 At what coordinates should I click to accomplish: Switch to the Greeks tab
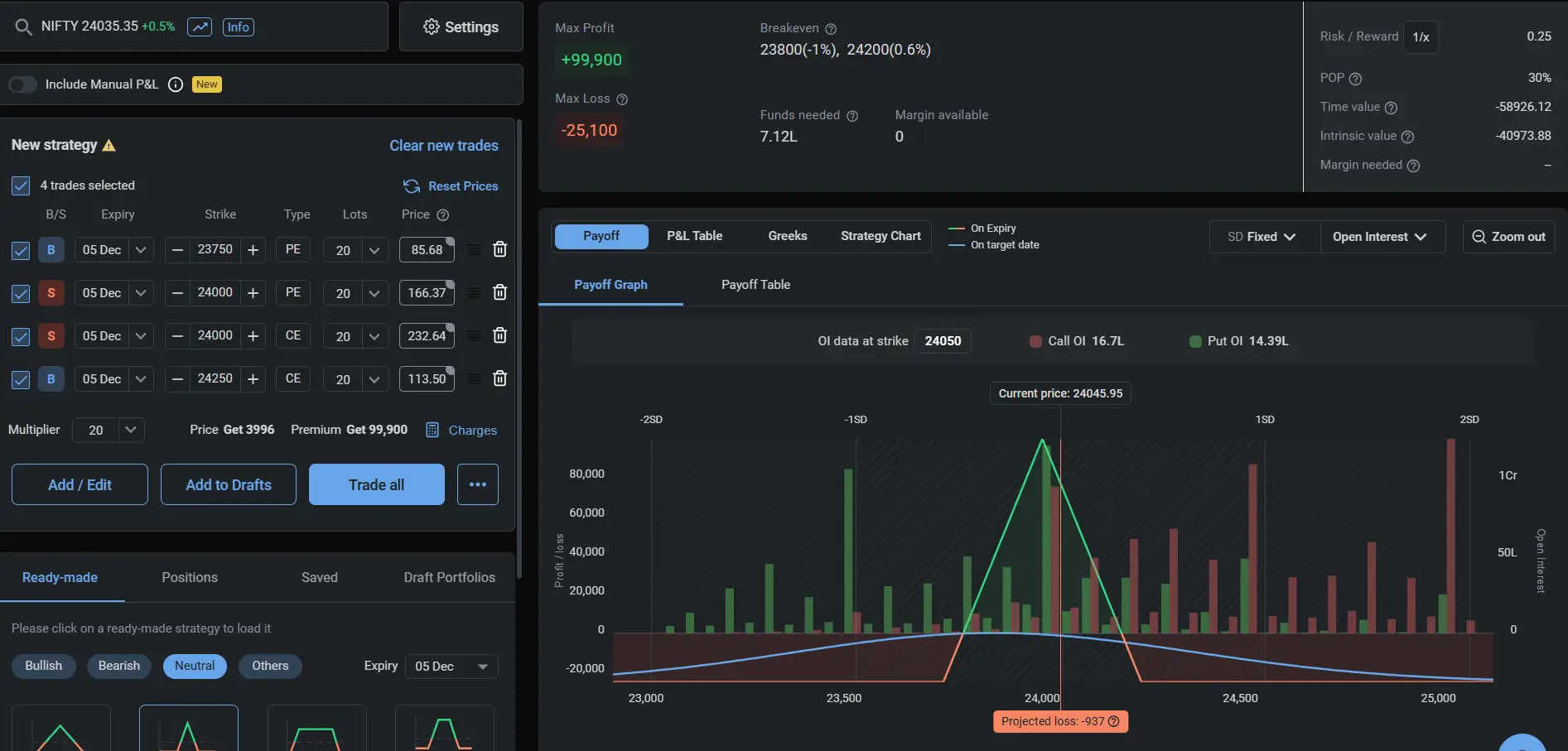click(x=788, y=236)
